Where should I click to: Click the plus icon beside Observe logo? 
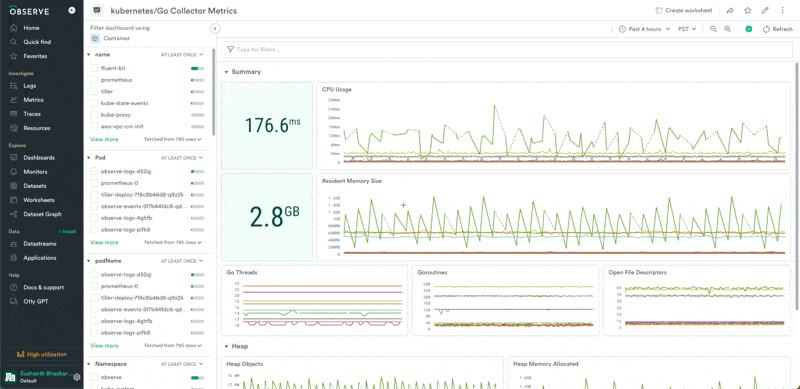coord(71,10)
